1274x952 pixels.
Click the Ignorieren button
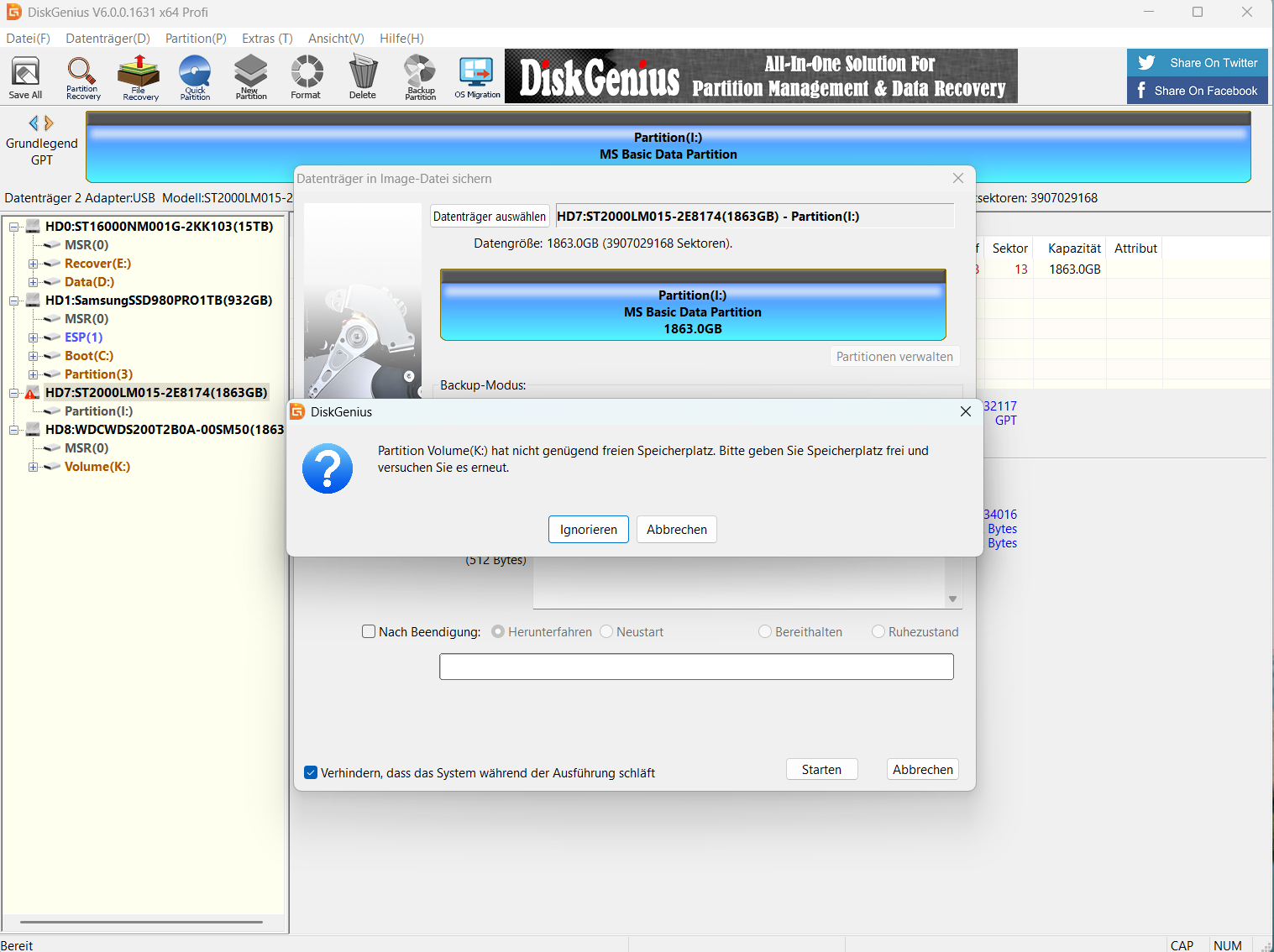click(x=589, y=529)
